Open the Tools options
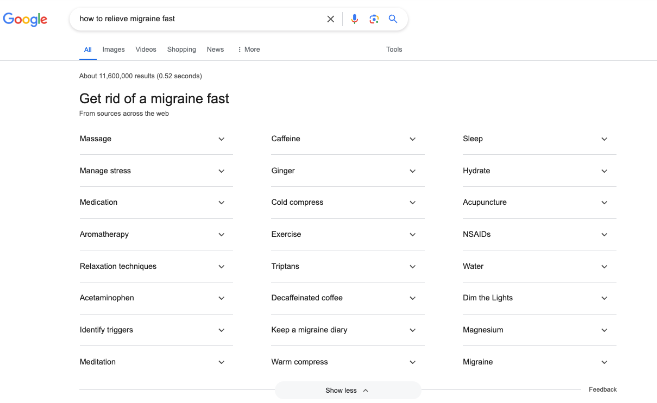The image size is (657, 403). pyautogui.click(x=394, y=49)
